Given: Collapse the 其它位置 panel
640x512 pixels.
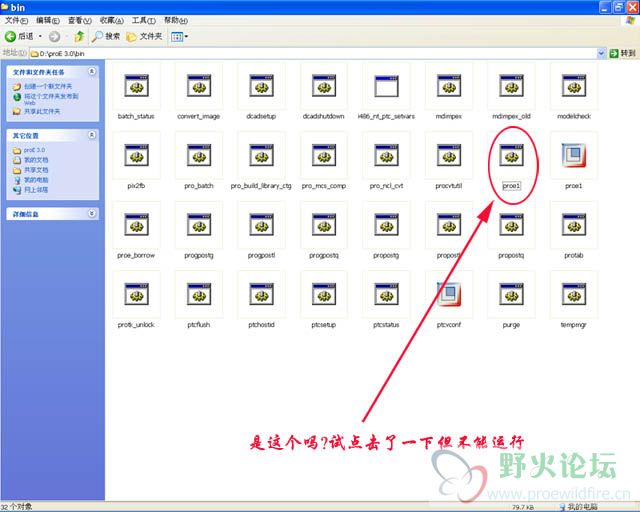Looking at the screenshot, I should [92, 135].
